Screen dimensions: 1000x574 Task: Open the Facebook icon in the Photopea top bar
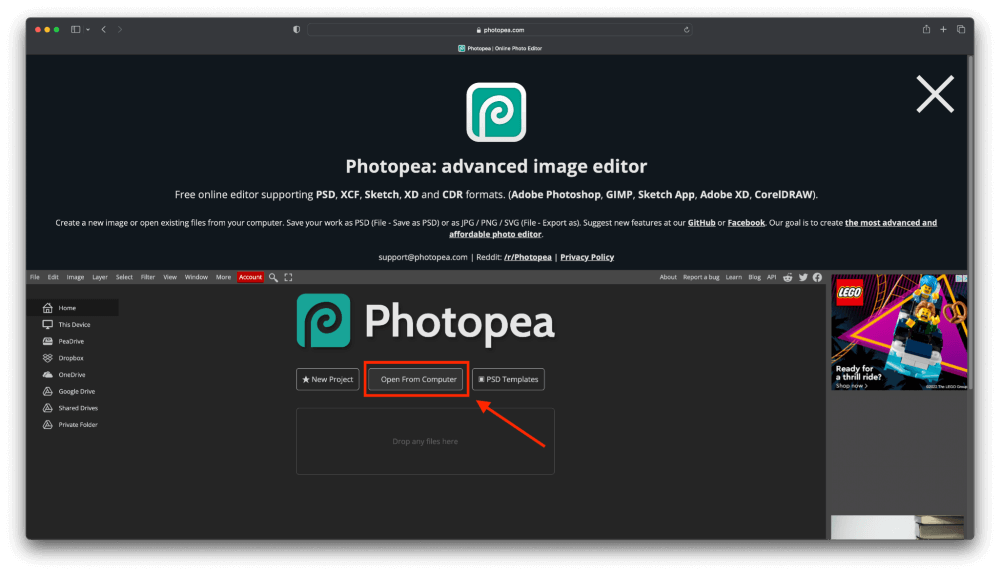(x=817, y=277)
